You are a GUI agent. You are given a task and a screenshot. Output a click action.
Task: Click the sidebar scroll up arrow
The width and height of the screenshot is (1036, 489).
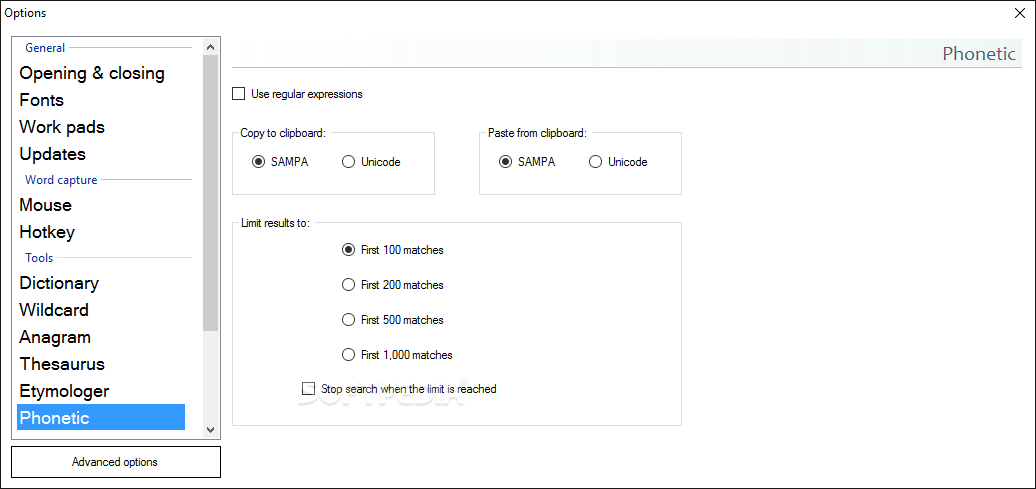211,47
